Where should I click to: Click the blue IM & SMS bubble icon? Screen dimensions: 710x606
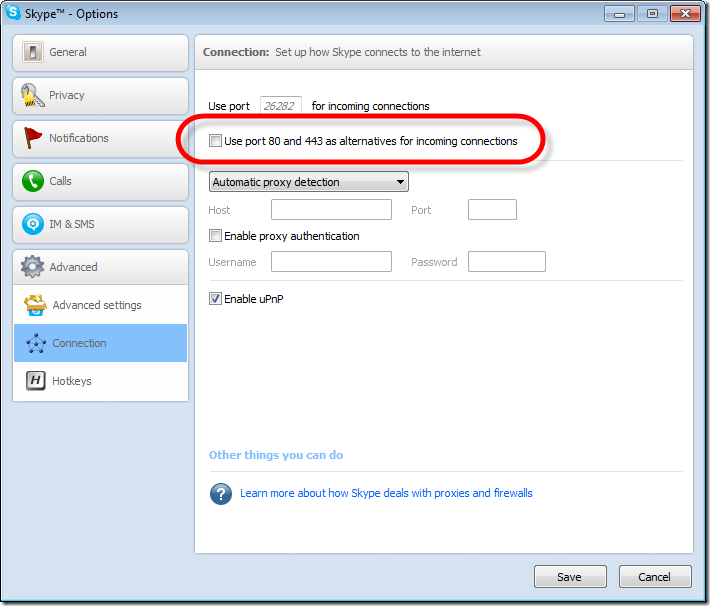33,224
